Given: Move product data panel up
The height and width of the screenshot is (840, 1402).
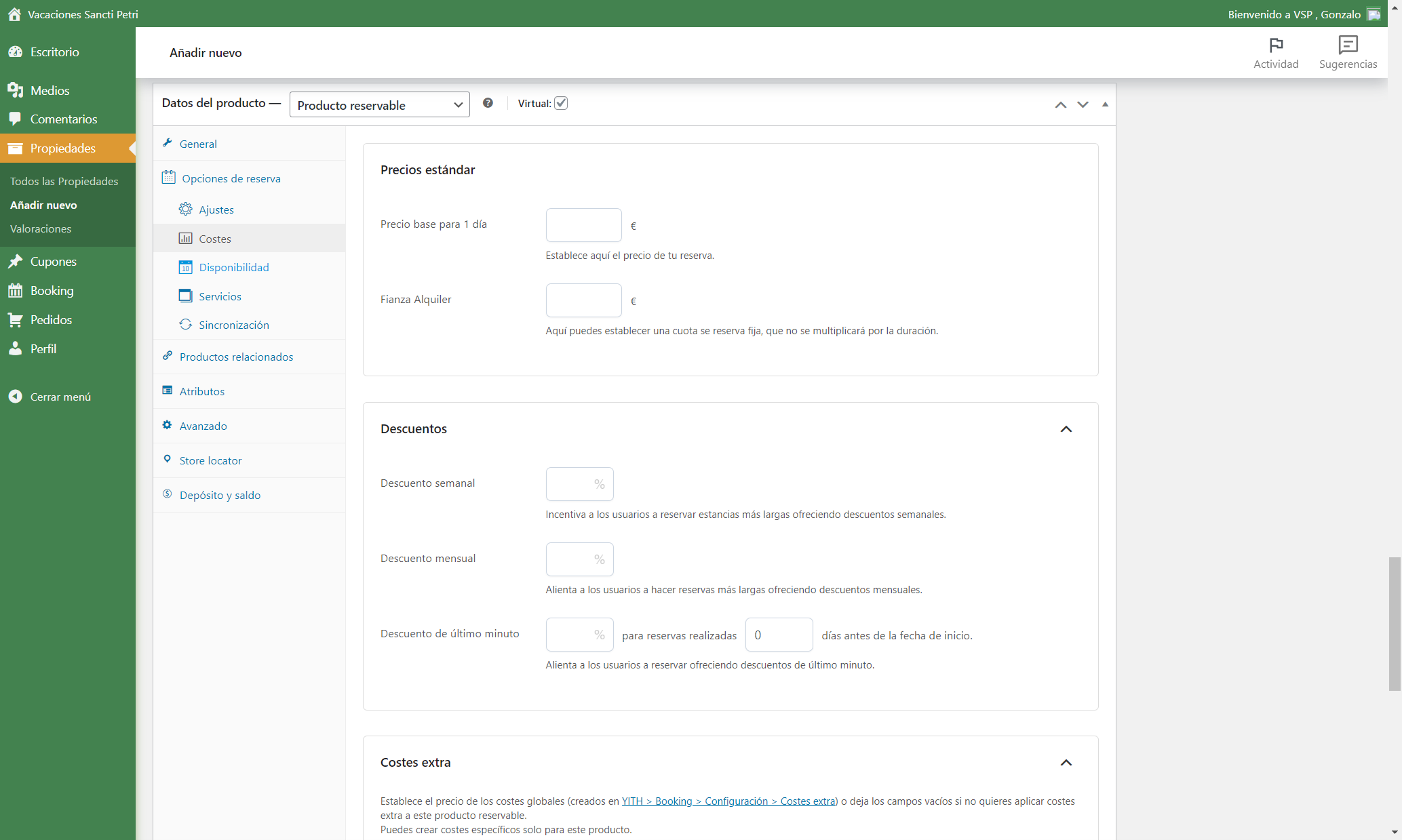Looking at the screenshot, I should (x=1061, y=104).
